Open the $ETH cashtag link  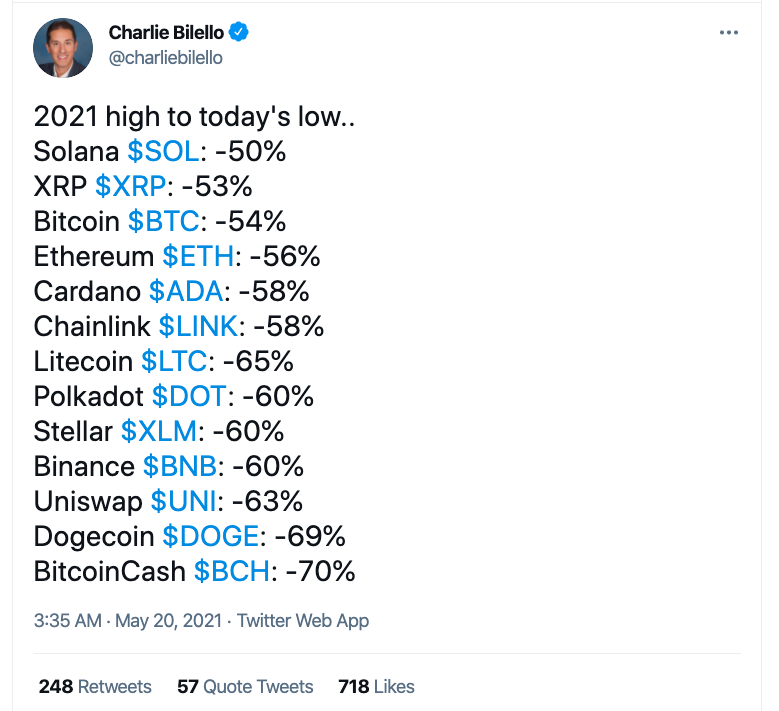tap(197, 257)
